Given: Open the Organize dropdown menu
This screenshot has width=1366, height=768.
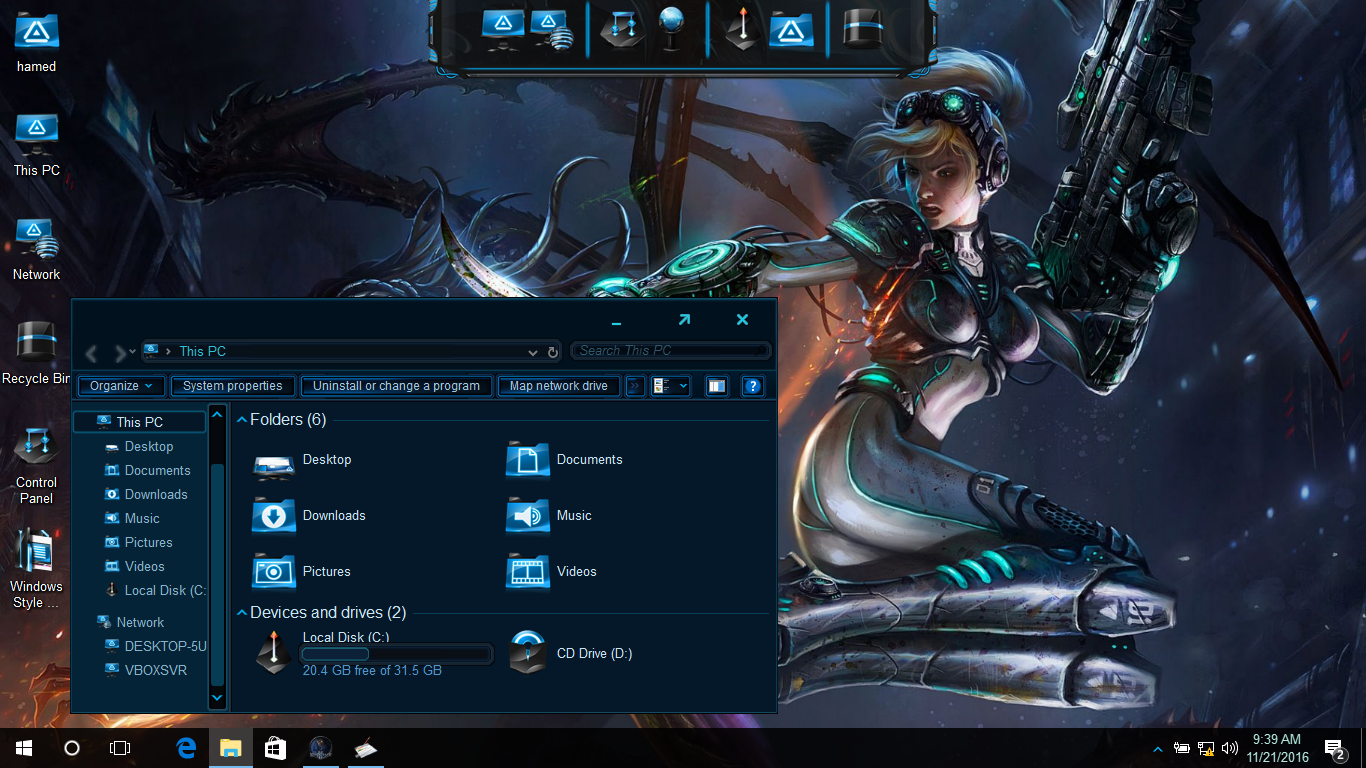Looking at the screenshot, I should tap(121, 386).
